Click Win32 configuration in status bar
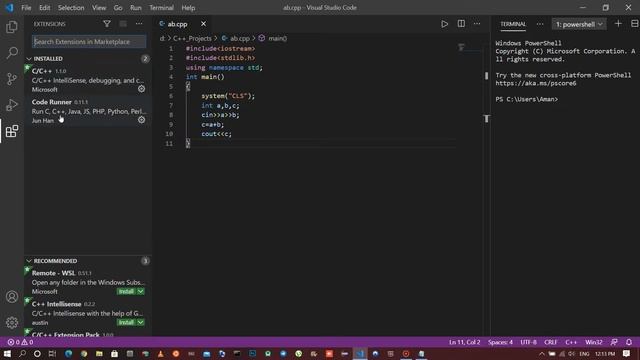Viewport: 640px width, 360px height. click(593, 342)
